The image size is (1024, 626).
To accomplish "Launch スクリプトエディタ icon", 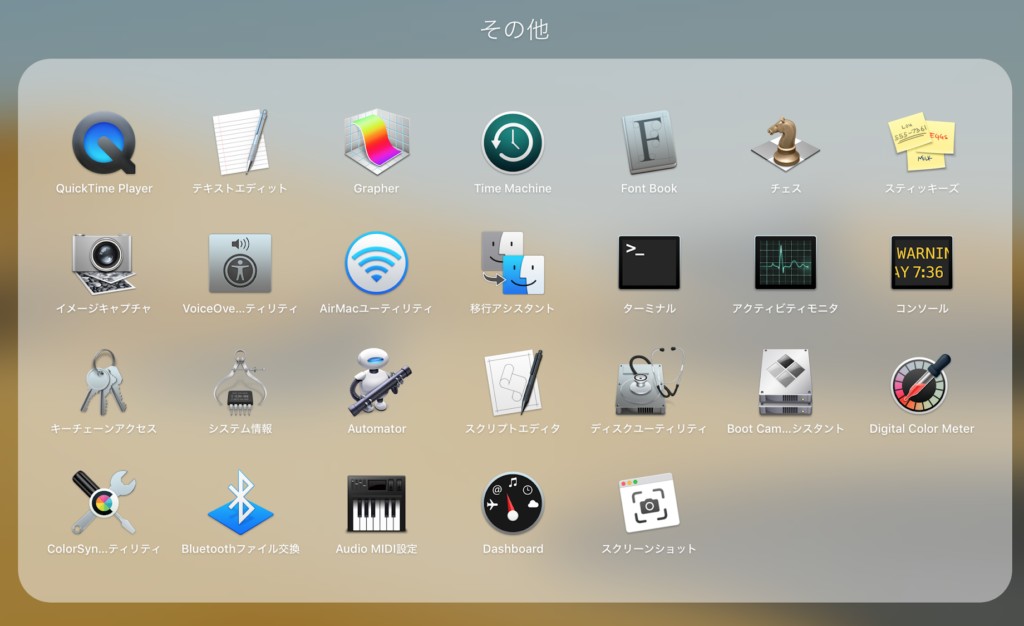I will [513, 383].
